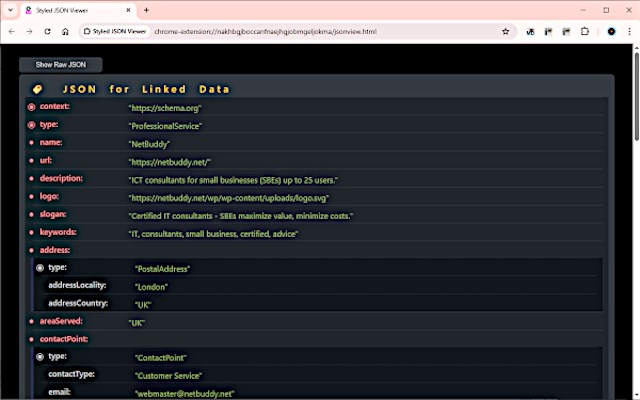Click the tag icon beside JSON for Linked Data

click(37, 89)
